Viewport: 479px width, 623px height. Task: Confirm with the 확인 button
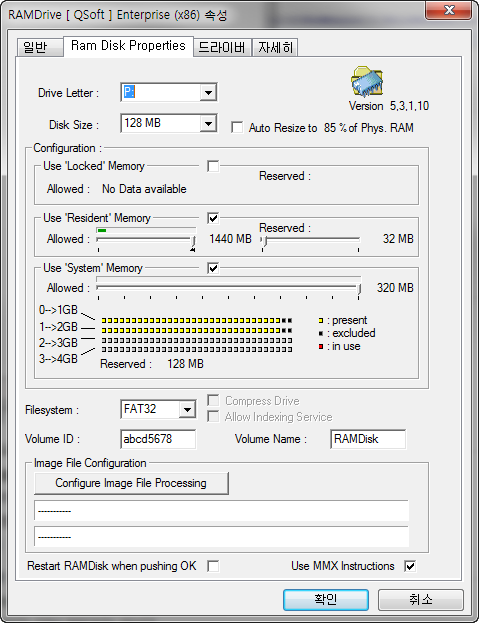(x=326, y=599)
